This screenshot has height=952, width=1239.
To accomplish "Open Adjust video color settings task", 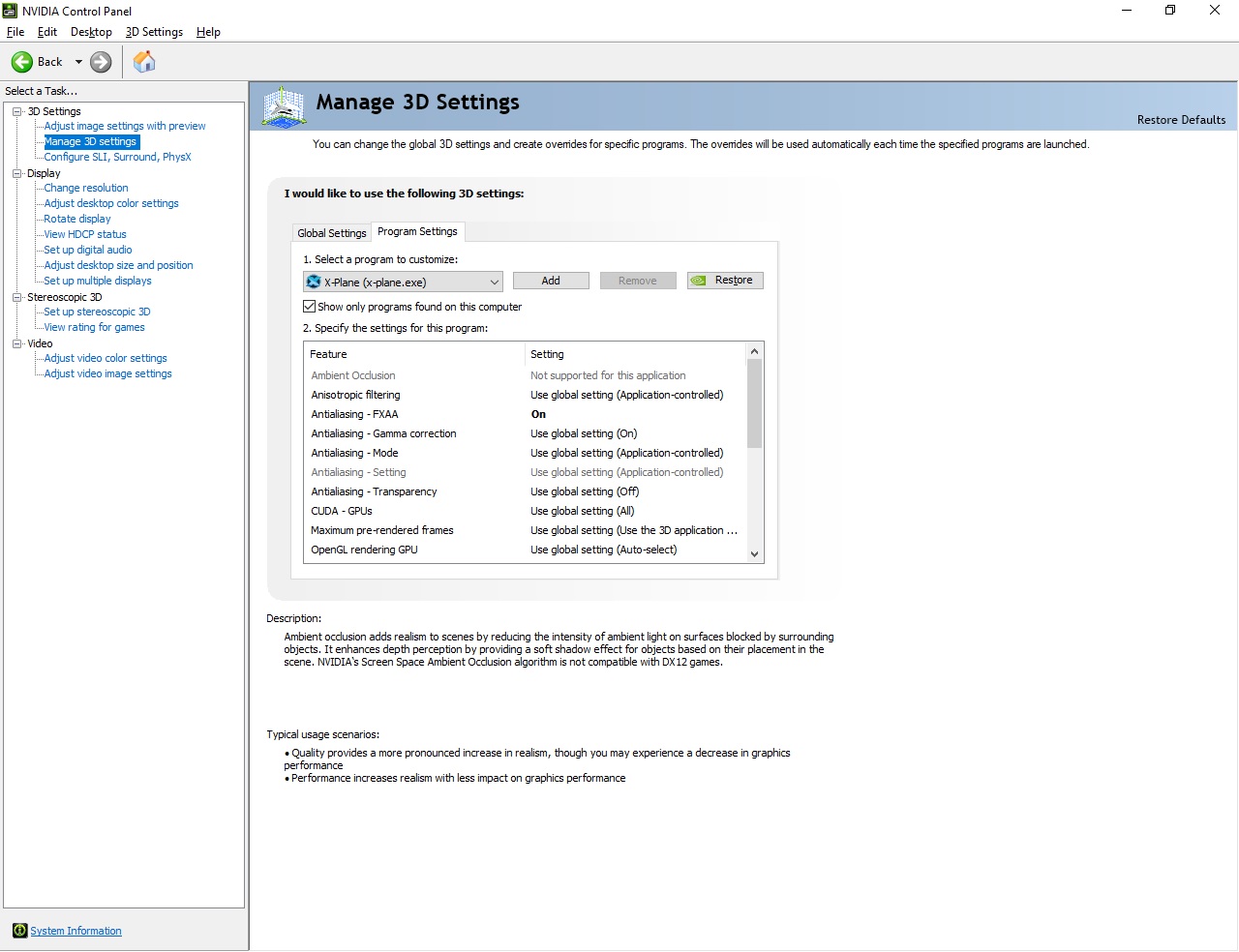I will coord(106,358).
